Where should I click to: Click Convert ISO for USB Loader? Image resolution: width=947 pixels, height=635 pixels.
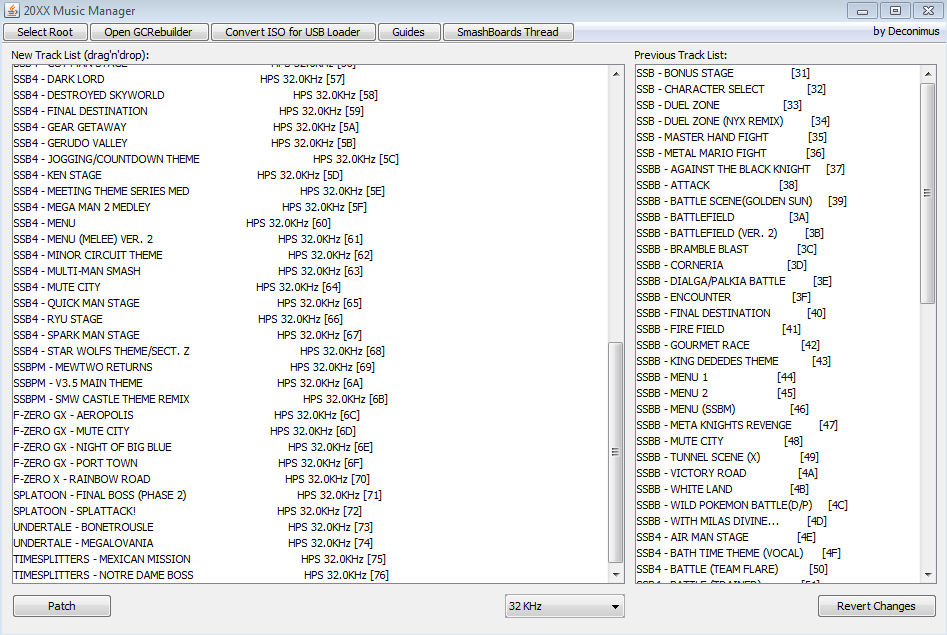coord(293,32)
